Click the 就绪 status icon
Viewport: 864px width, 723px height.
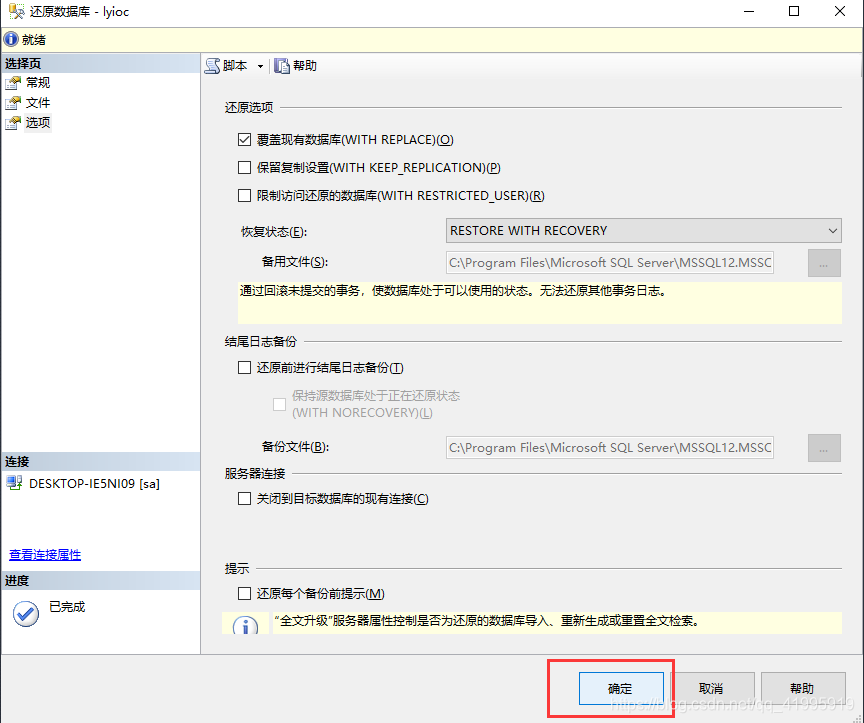[10, 39]
